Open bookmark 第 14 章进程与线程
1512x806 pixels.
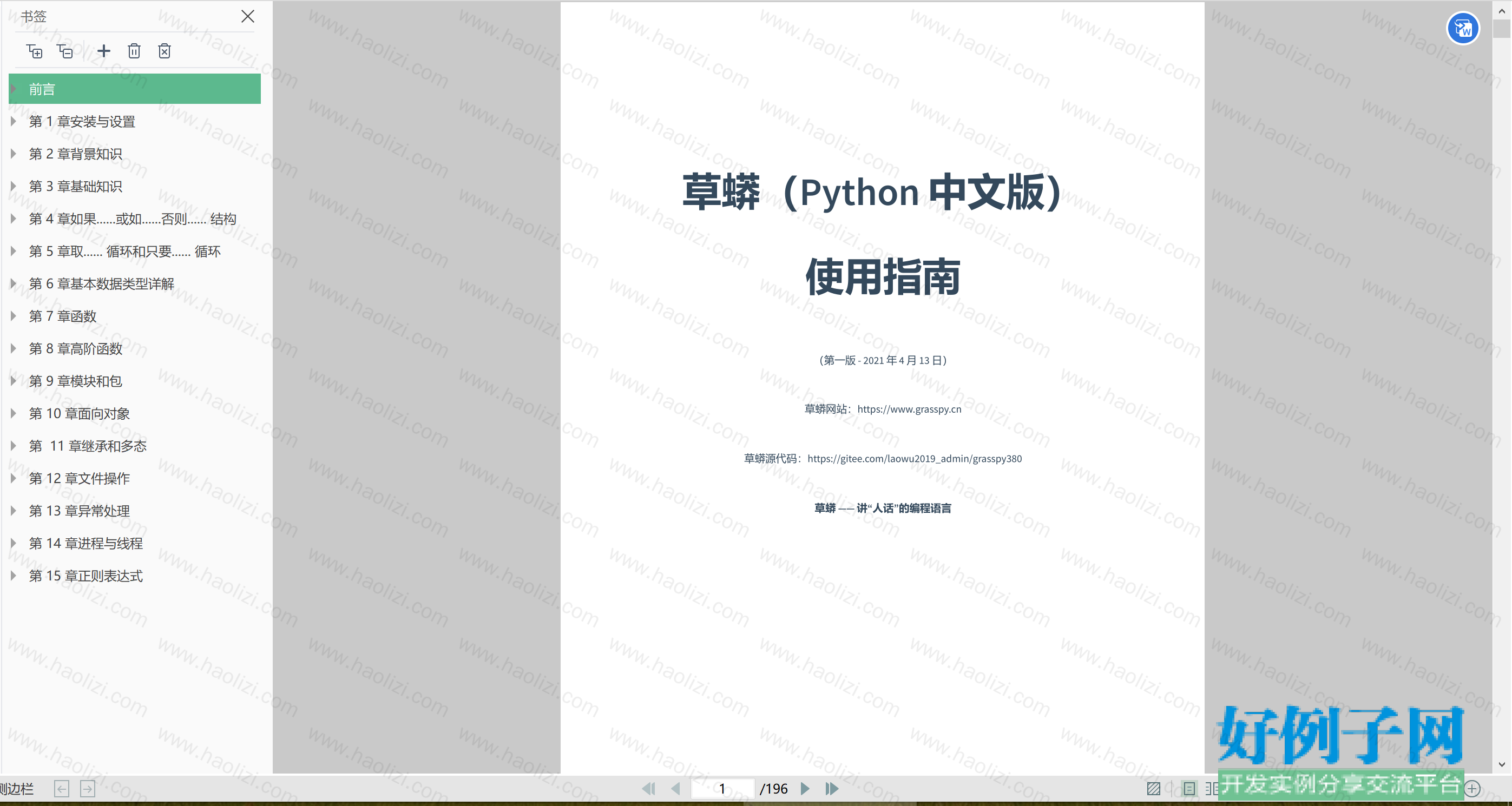point(86,543)
